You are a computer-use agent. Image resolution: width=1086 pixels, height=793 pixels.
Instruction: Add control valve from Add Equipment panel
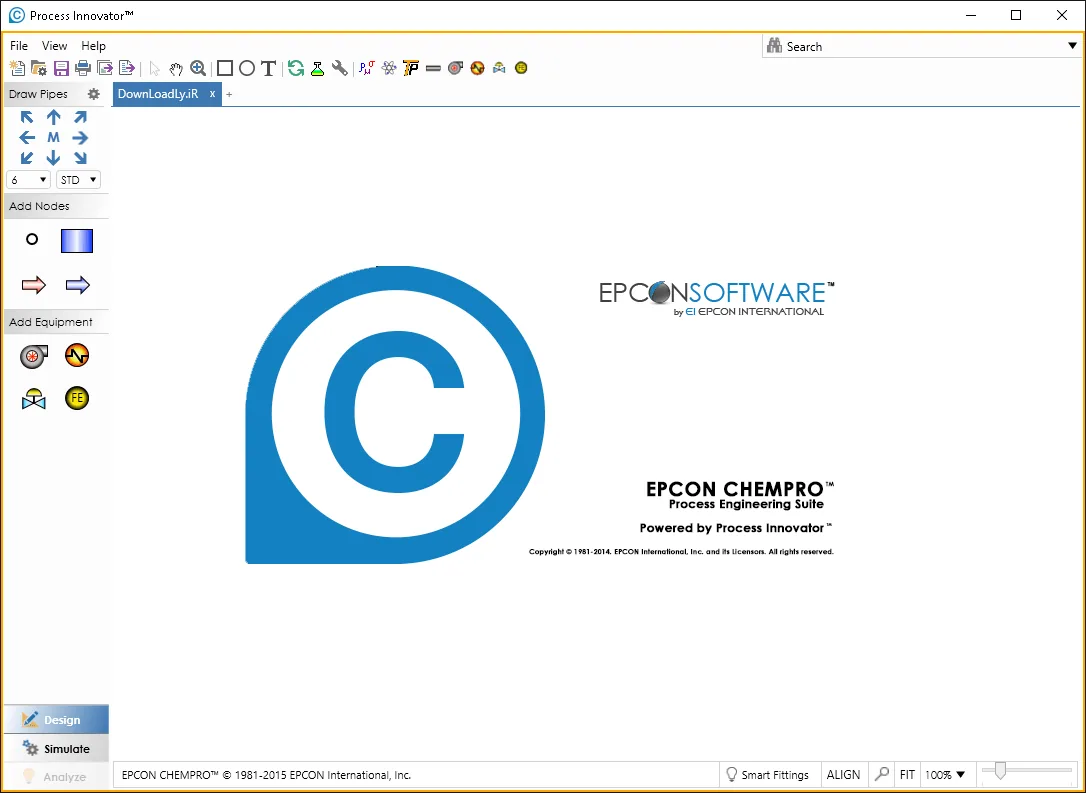click(x=33, y=399)
